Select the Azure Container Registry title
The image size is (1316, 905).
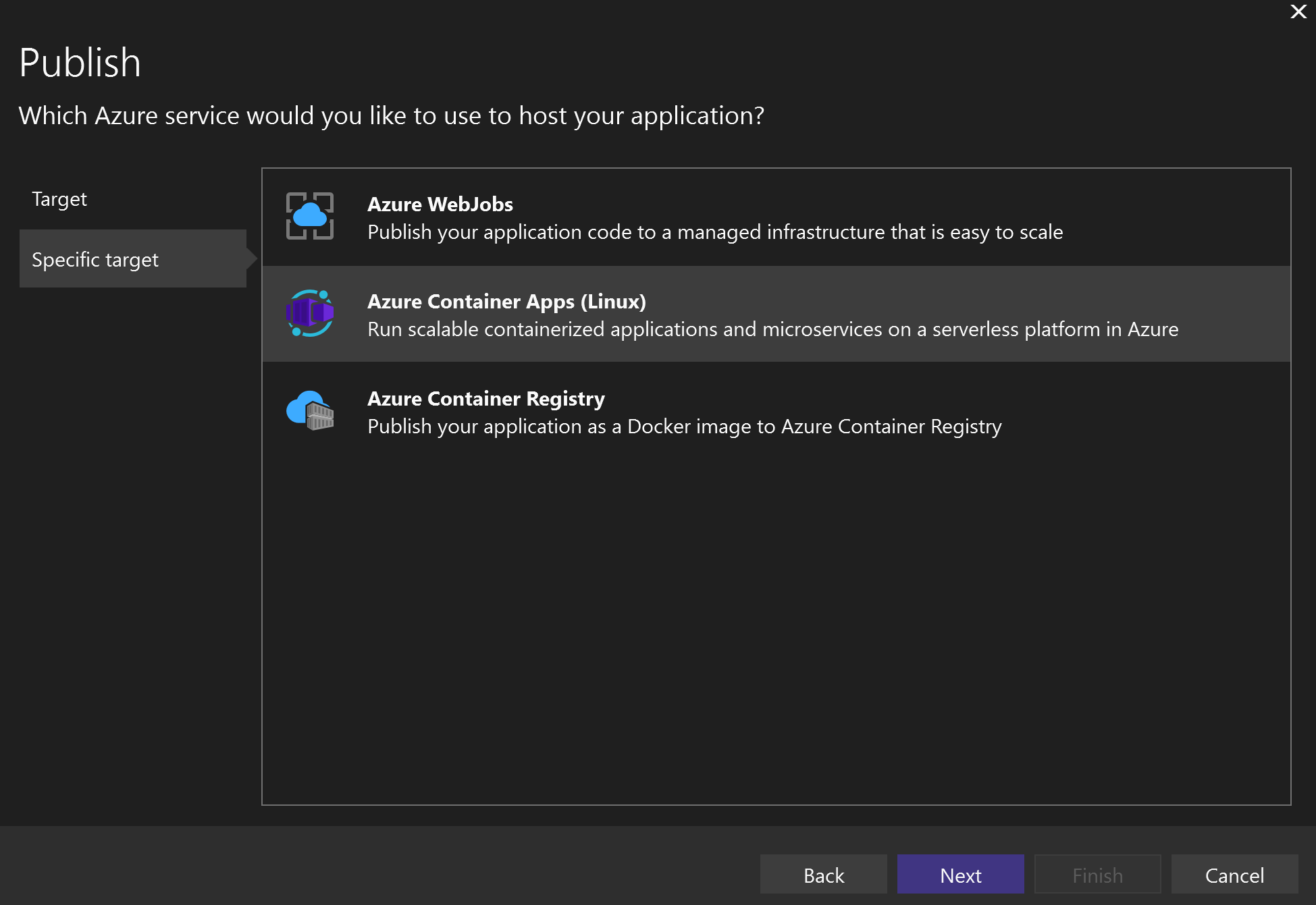pyautogui.click(x=486, y=399)
